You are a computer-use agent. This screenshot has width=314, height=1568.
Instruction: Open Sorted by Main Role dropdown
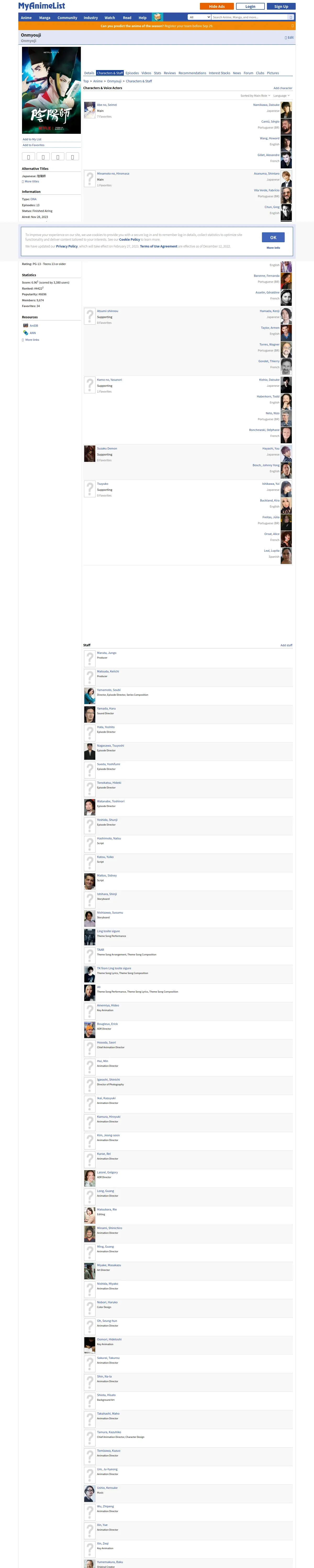point(255,96)
